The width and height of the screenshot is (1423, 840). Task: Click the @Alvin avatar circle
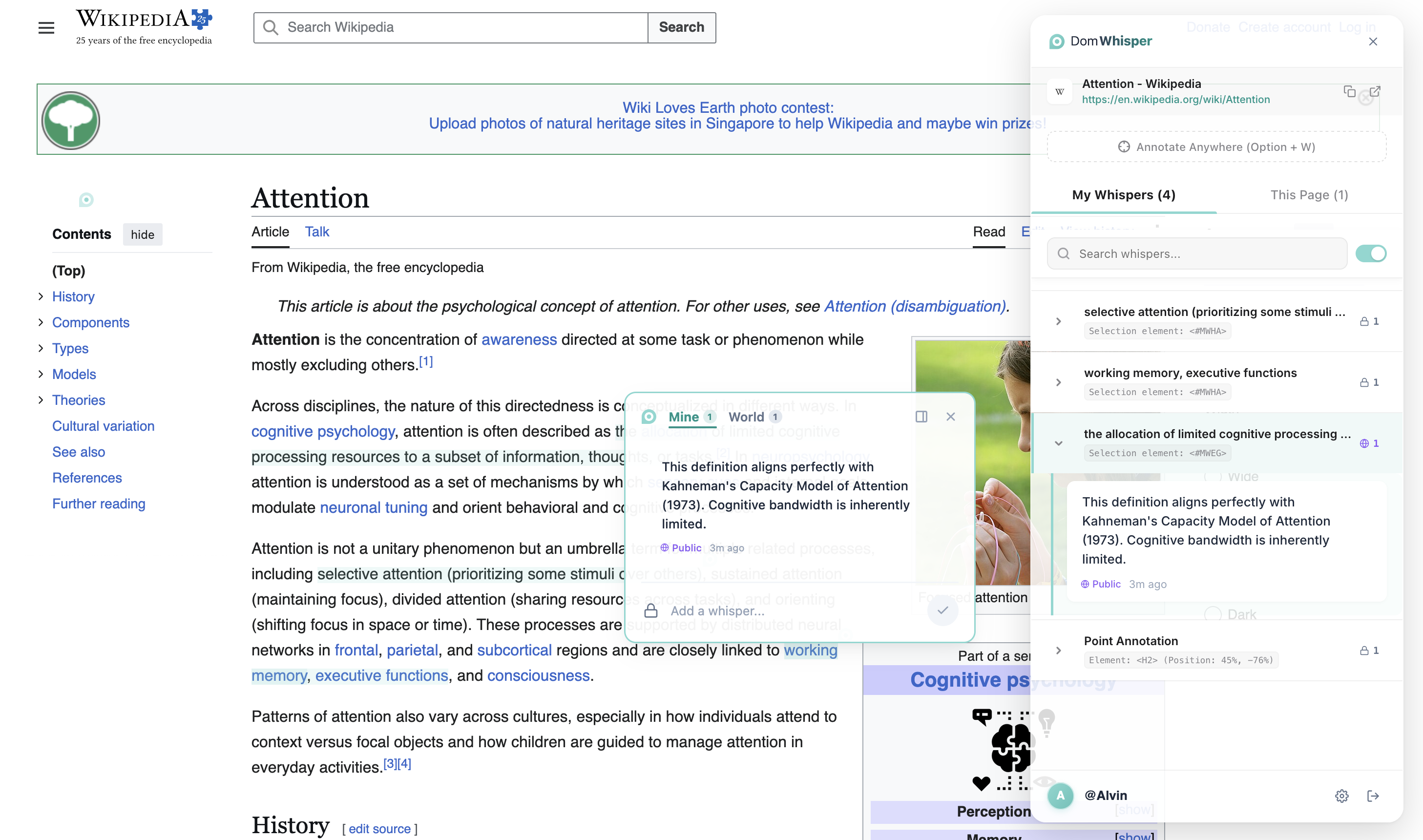point(1060,796)
